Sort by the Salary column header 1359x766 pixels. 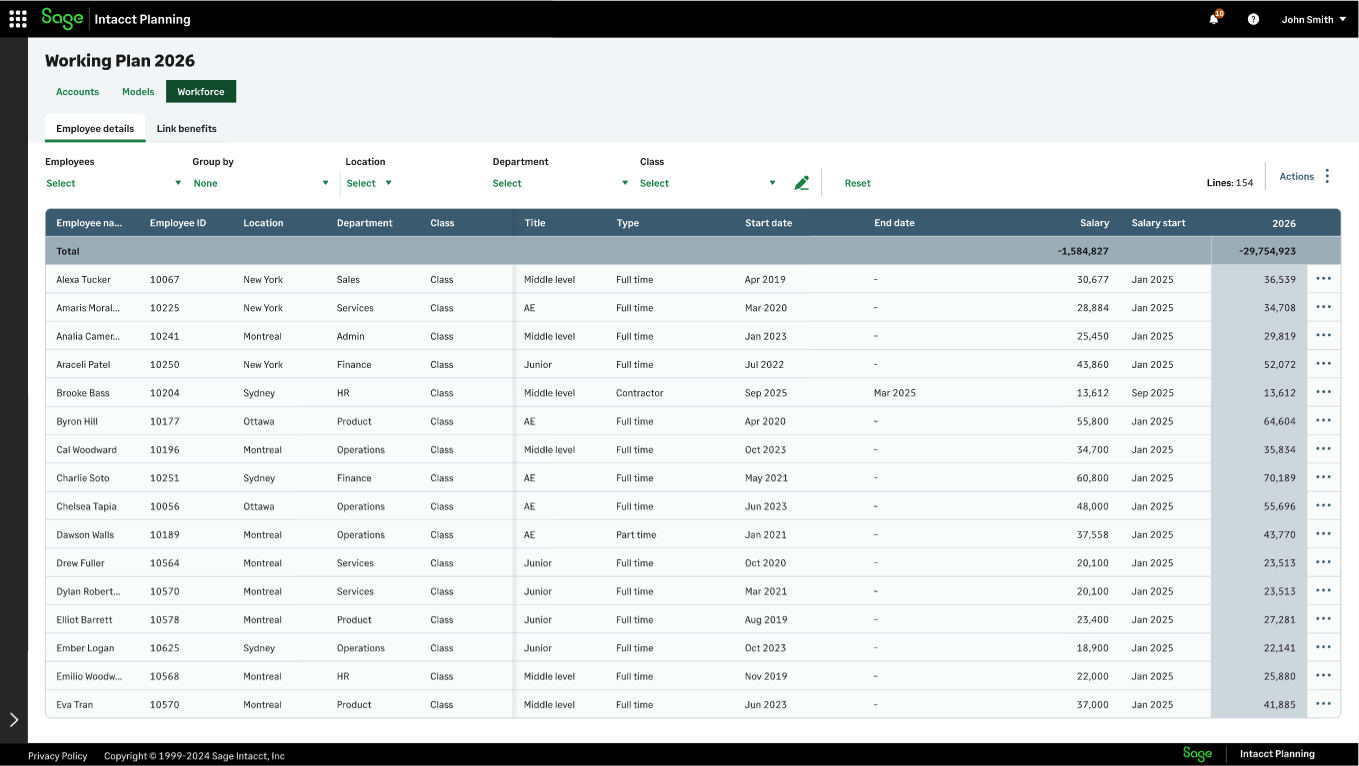(1094, 223)
